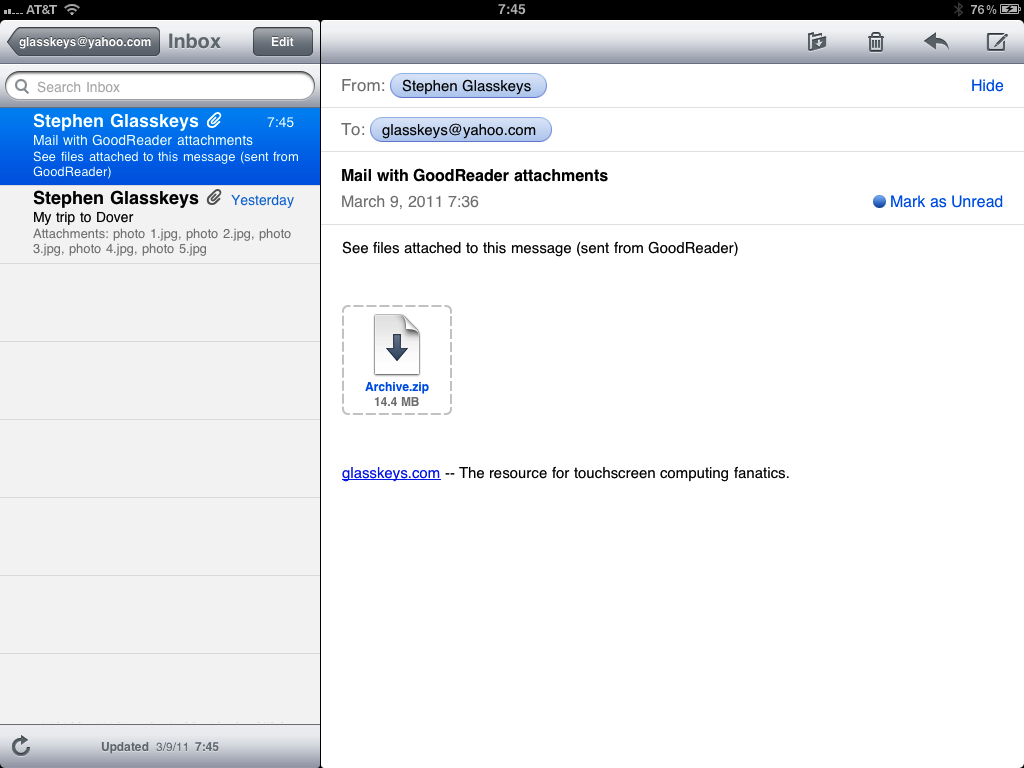Hide the message header details
This screenshot has width=1024, height=768.
986,86
